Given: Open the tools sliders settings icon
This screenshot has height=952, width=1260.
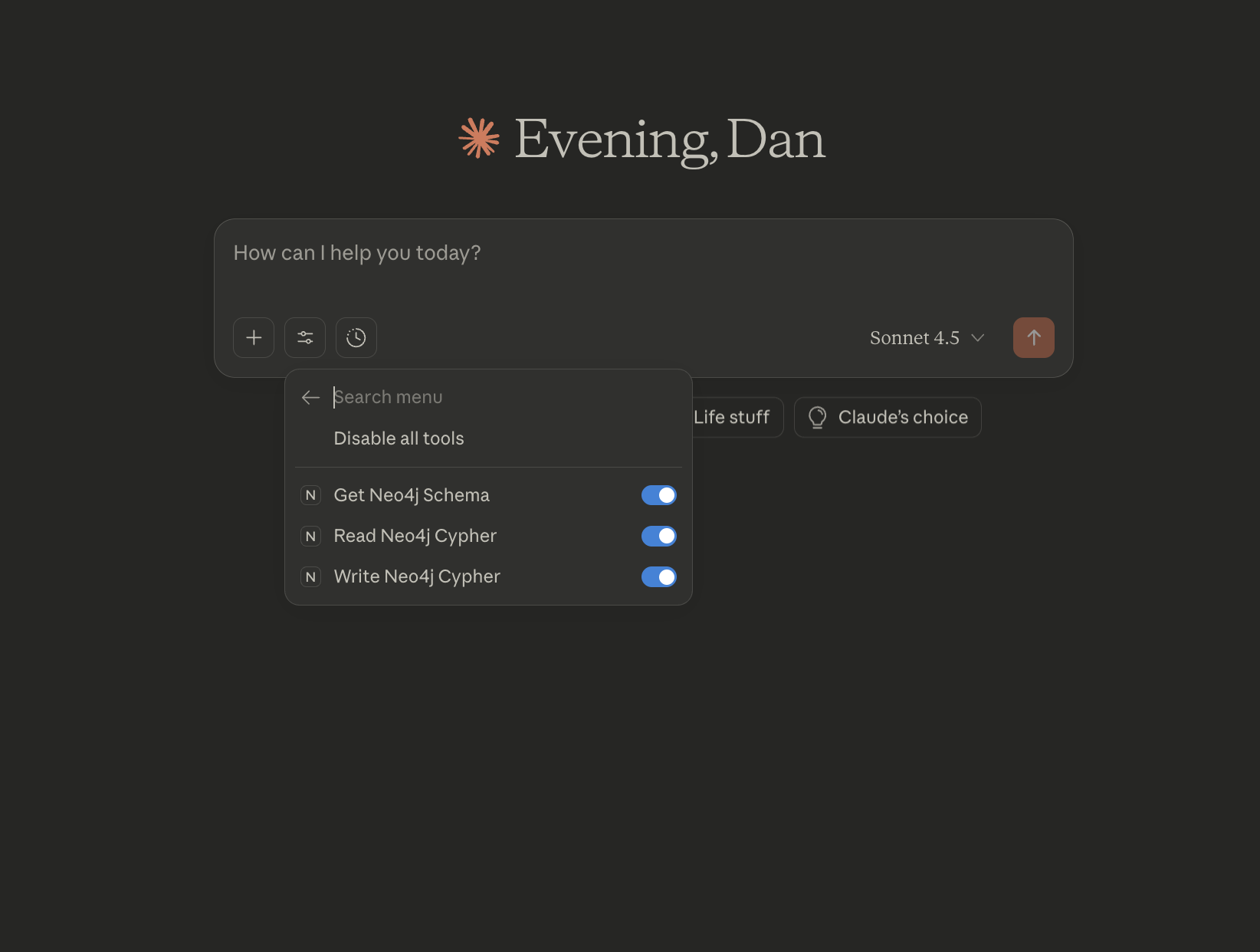Looking at the screenshot, I should 305,337.
